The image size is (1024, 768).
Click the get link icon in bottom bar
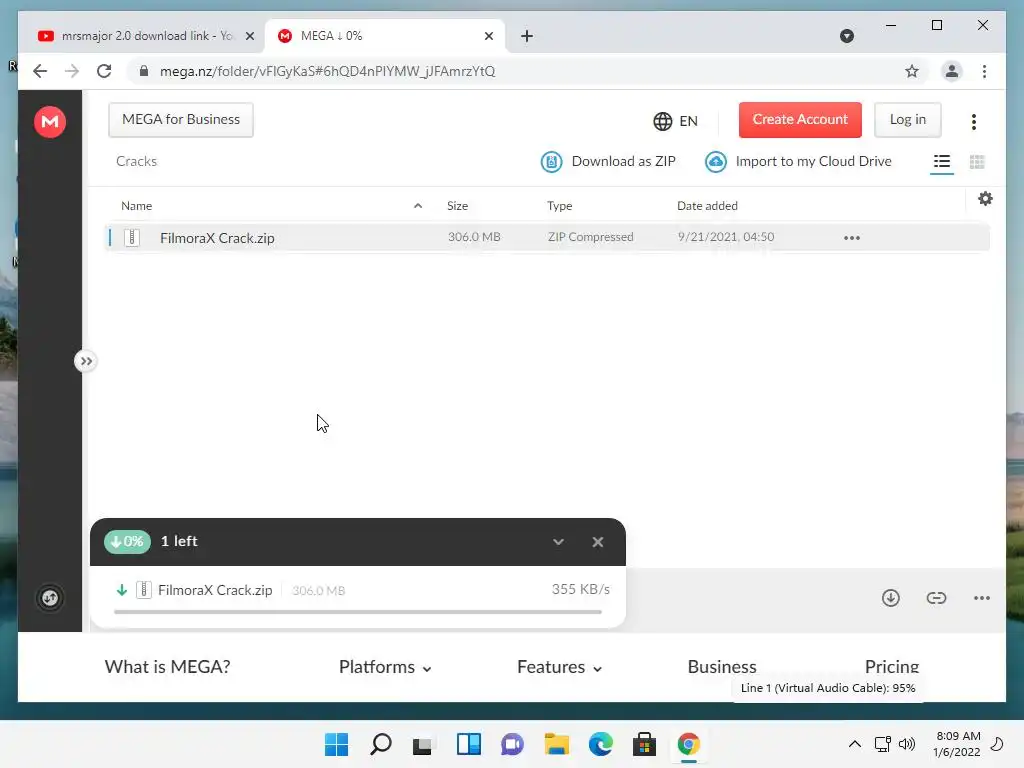936,598
